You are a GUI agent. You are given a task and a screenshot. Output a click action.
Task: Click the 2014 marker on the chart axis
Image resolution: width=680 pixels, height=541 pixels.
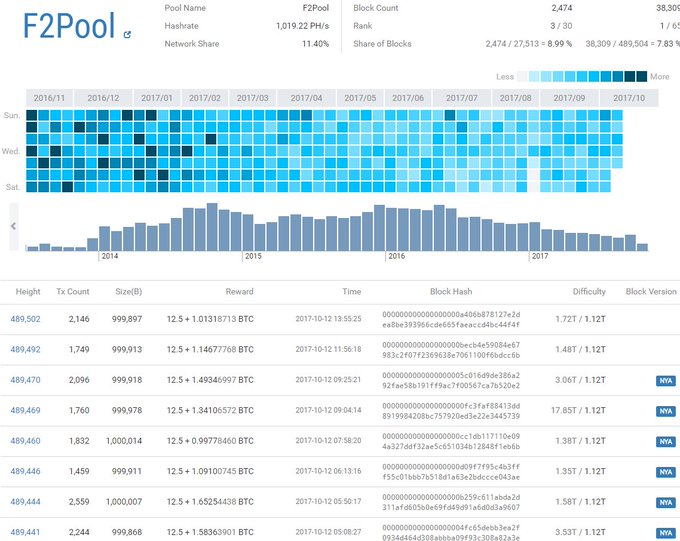(x=110, y=256)
